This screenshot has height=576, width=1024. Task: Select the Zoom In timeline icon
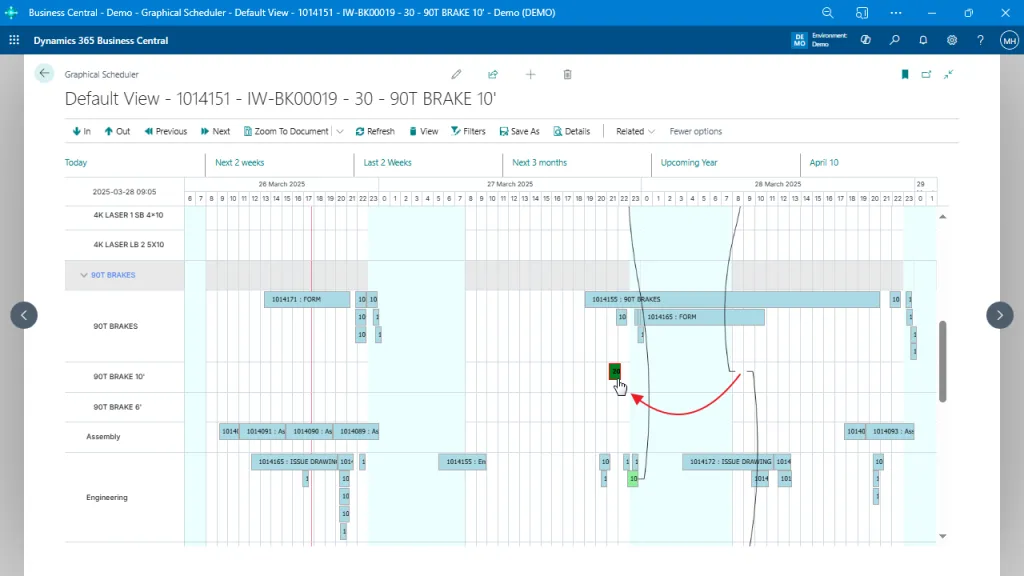(x=80, y=131)
